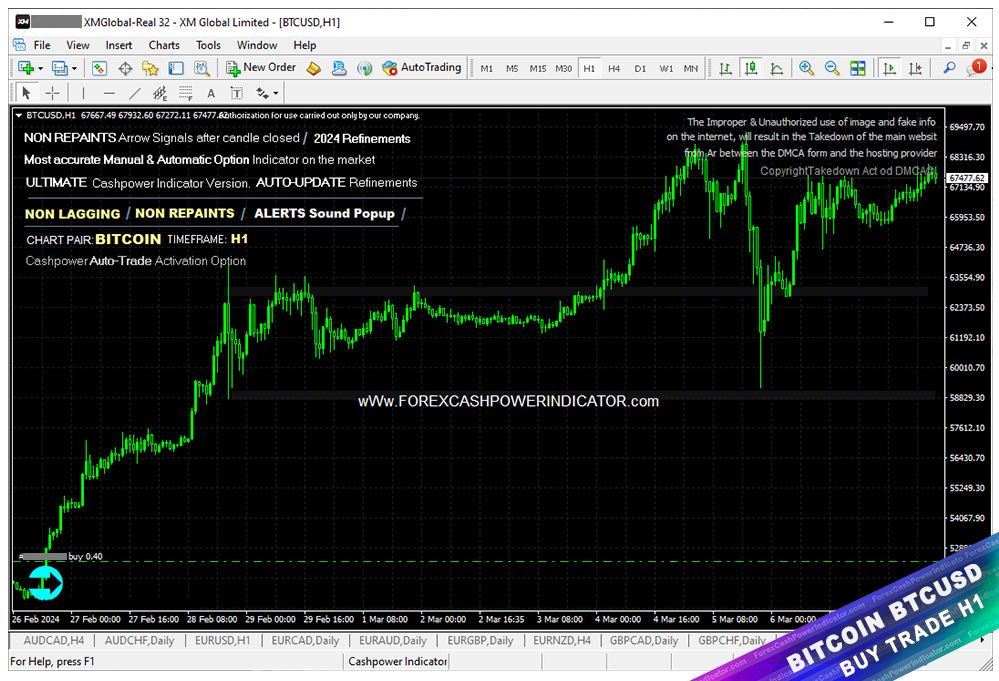Toggle the Market Watch window icon

[x=99, y=68]
